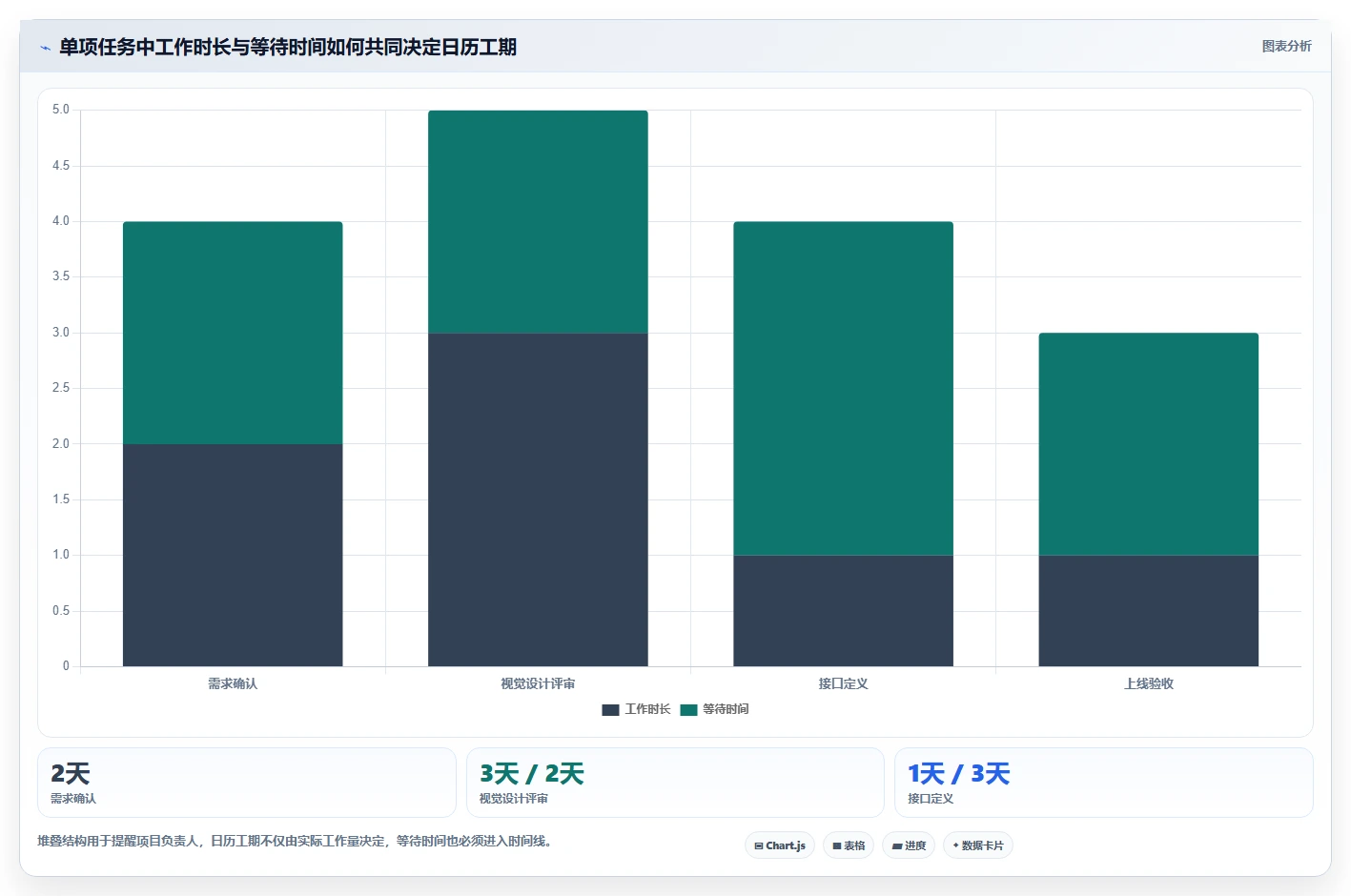This screenshot has height=896, width=1351.
Task: Click the 需求确认 x-axis label
Action: click(233, 683)
